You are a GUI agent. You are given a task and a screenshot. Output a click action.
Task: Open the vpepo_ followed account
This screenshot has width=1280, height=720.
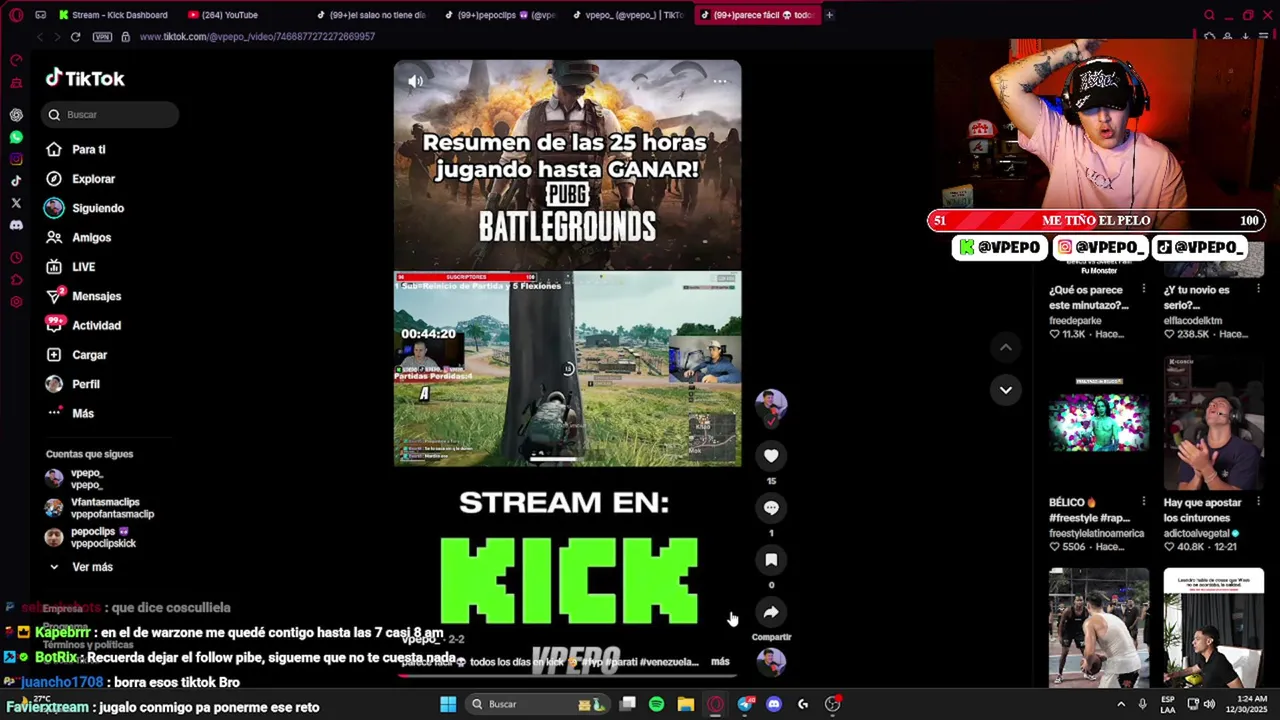75,479
